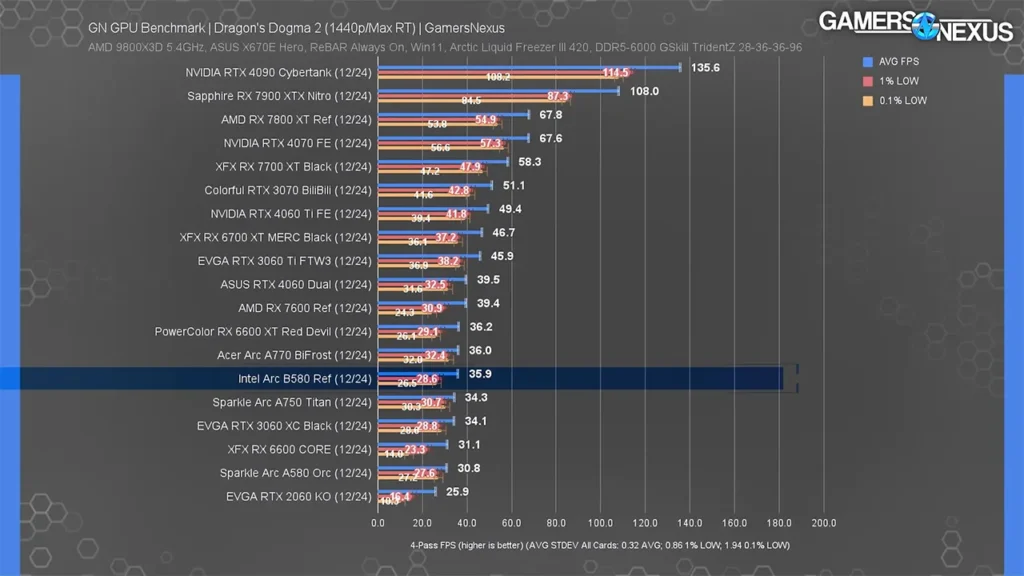Click the blue average bar for RTX 4090
1024x576 pixels.
529,67
